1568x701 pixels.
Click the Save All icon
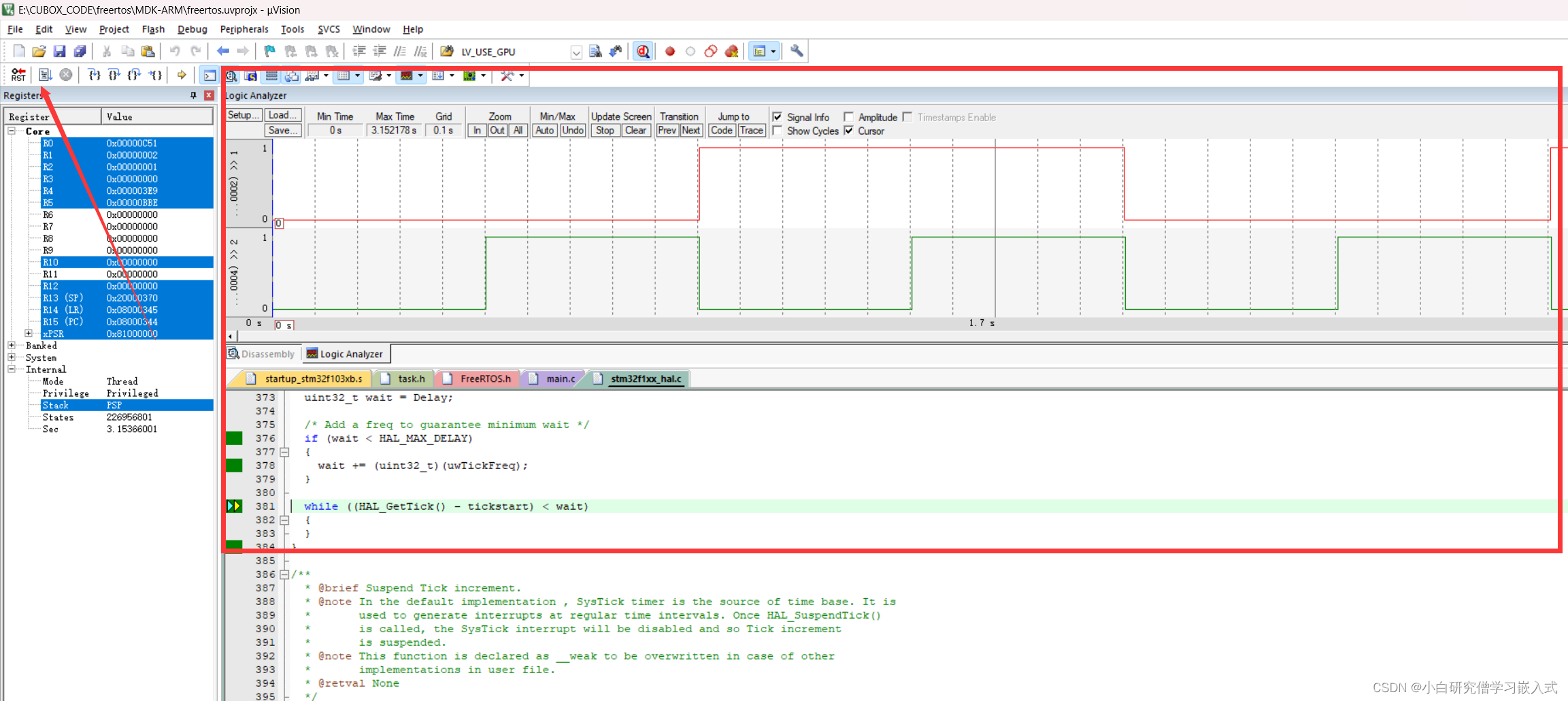[80, 51]
